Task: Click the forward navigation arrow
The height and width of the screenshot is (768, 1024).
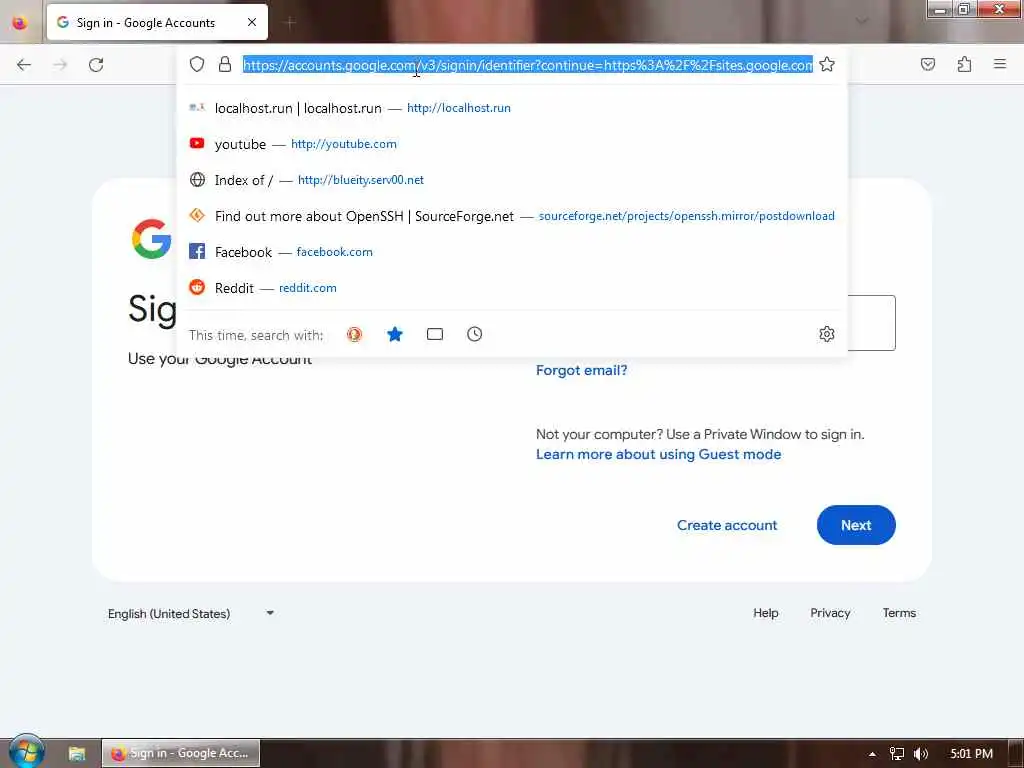Action: 60,65
